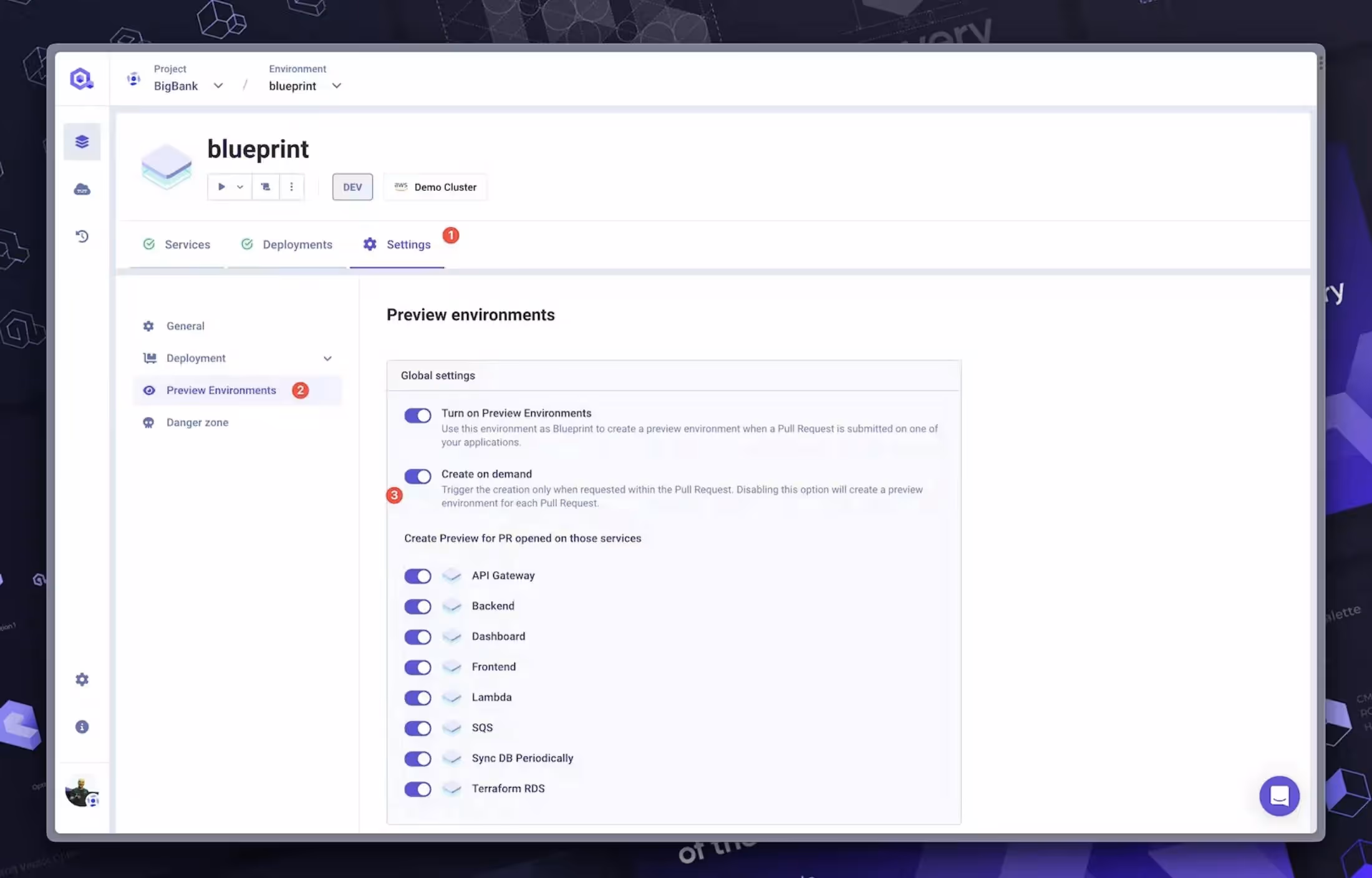Click the info help icon in sidebar
Screen dimensions: 1372x878
[x=82, y=726]
